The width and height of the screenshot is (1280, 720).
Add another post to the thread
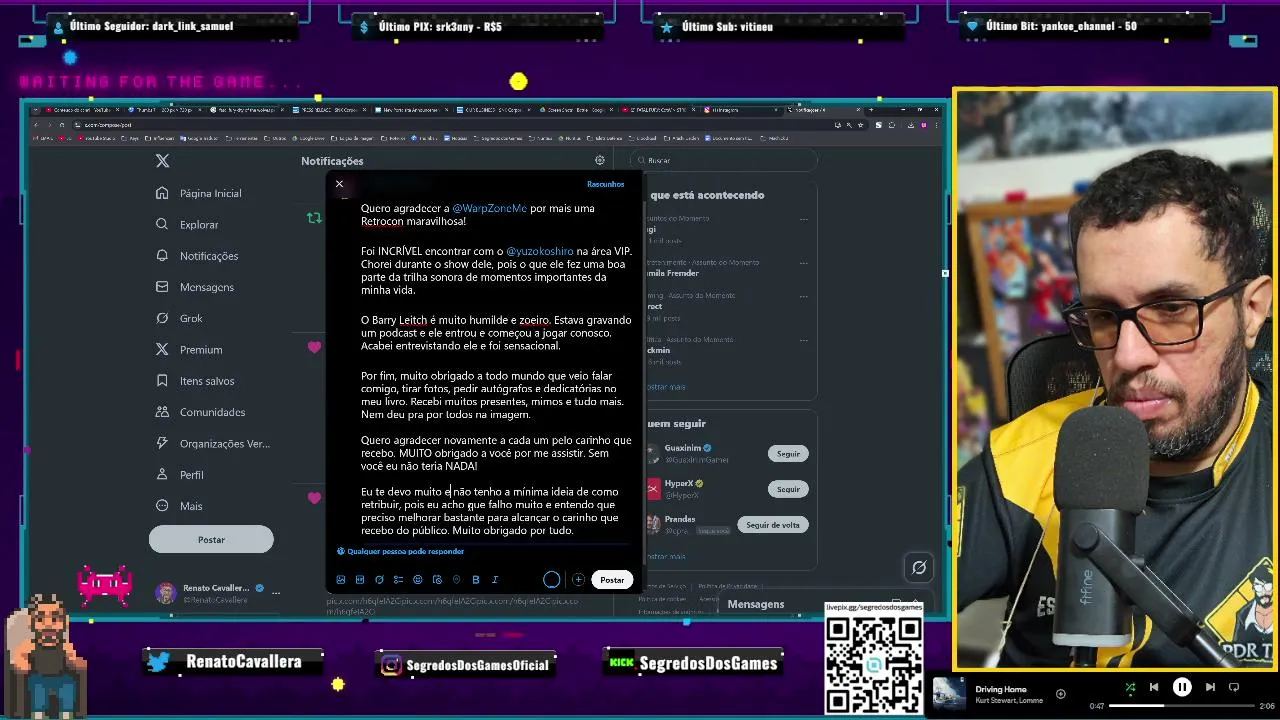tap(578, 580)
